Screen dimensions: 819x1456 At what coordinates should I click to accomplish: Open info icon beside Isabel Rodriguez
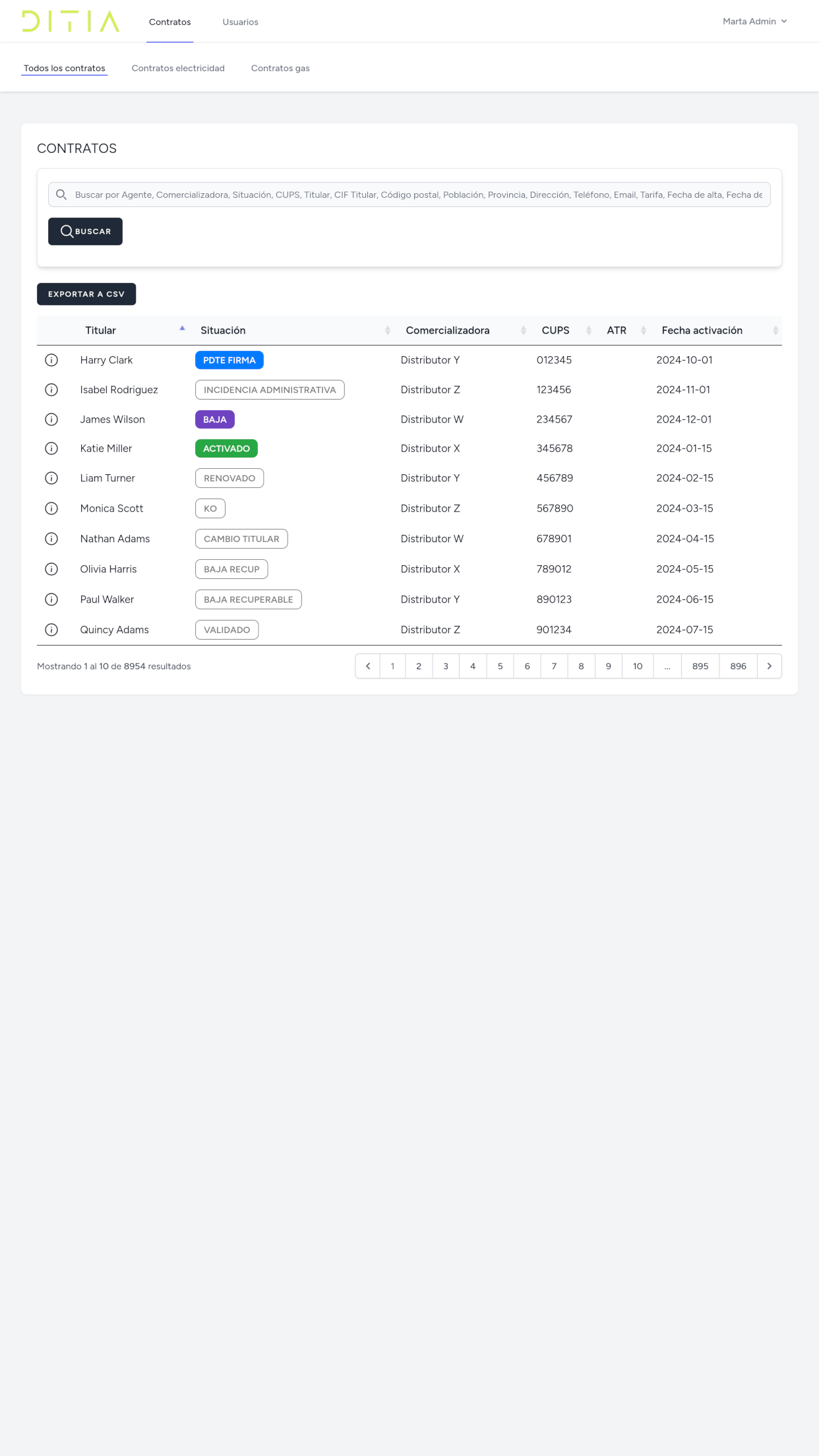tap(51, 390)
